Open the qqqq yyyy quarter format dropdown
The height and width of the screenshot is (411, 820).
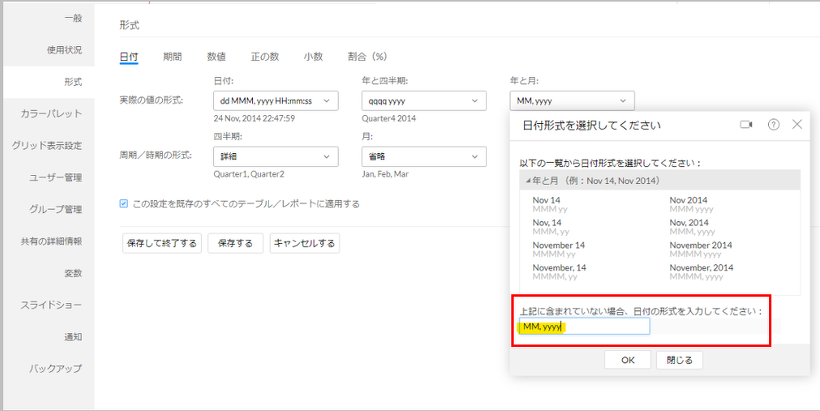point(423,101)
